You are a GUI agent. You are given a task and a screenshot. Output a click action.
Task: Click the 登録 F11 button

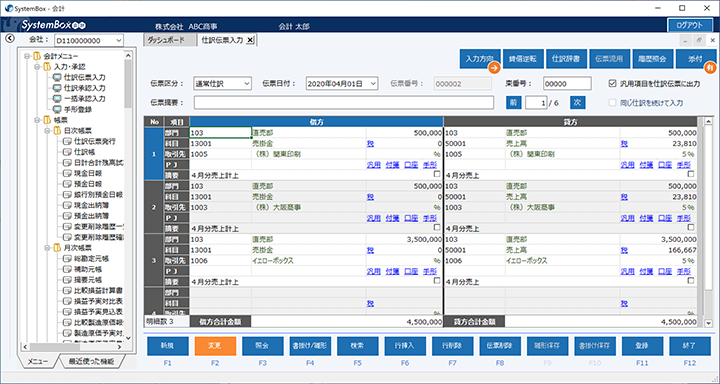642,346
